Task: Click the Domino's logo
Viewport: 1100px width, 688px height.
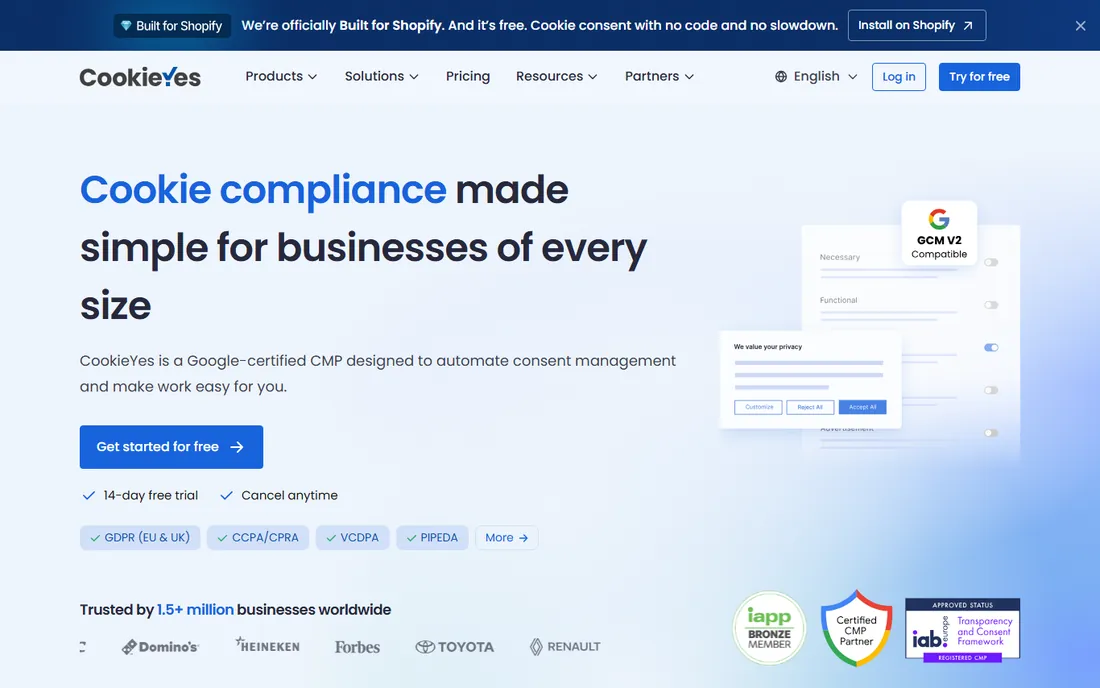Action: pos(161,647)
